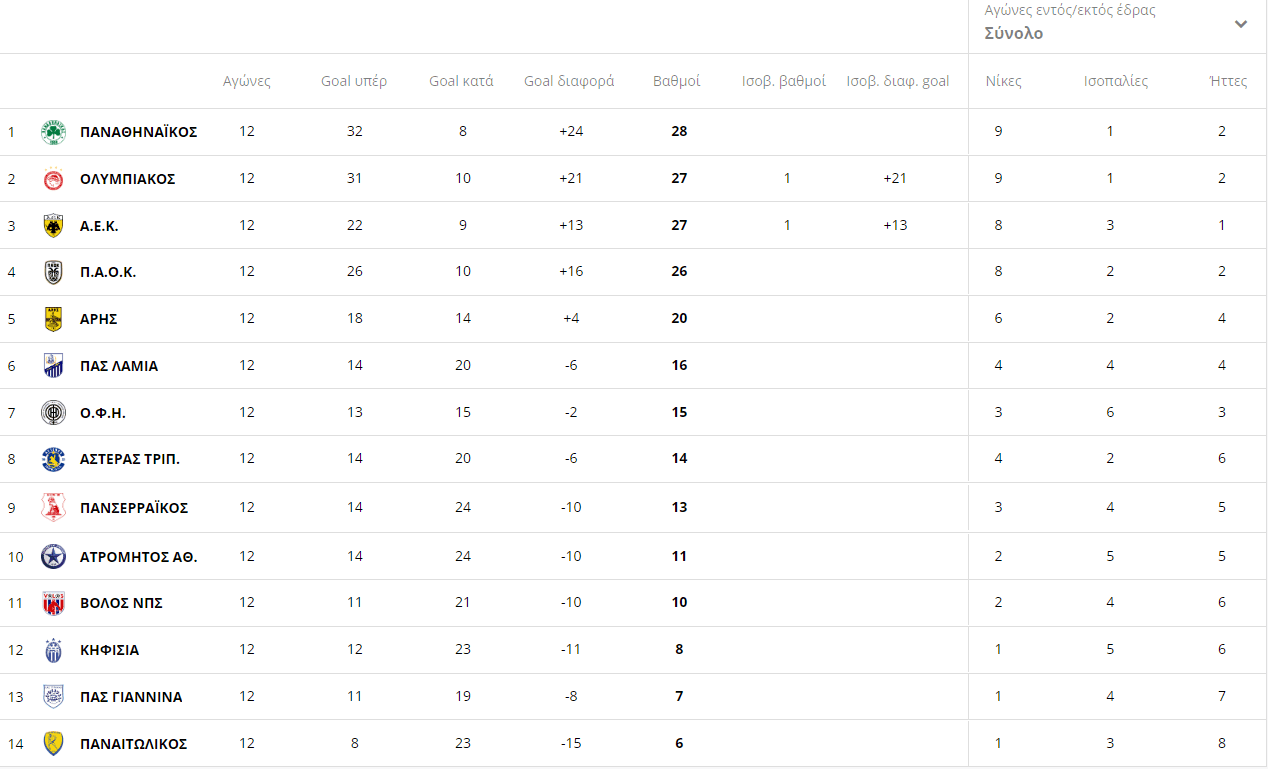Open the home/away matches dropdown chevron
This screenshot has height=769, width=1268.
(1241, 24)
